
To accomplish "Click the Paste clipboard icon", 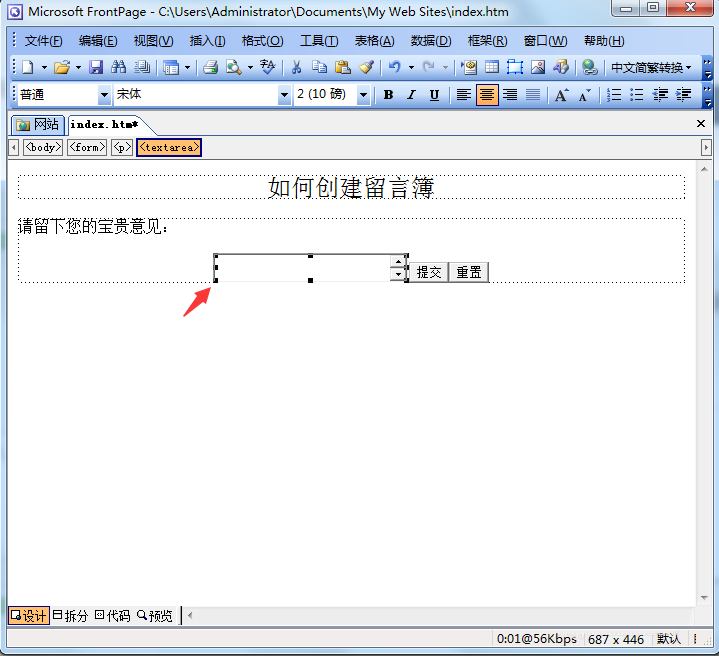I will [343, 67].
